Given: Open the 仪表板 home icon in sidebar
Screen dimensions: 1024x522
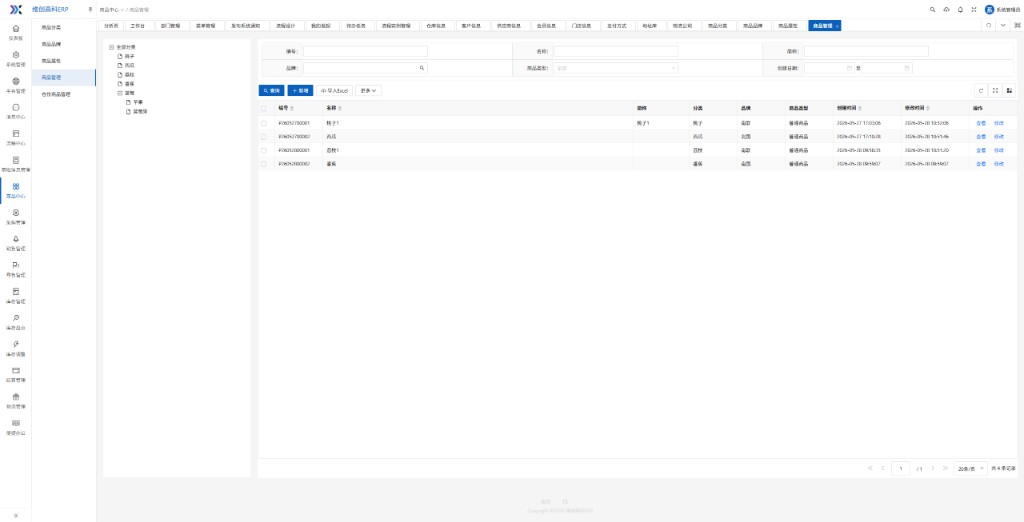Looking at the screenshot, I should click(16, 29).
